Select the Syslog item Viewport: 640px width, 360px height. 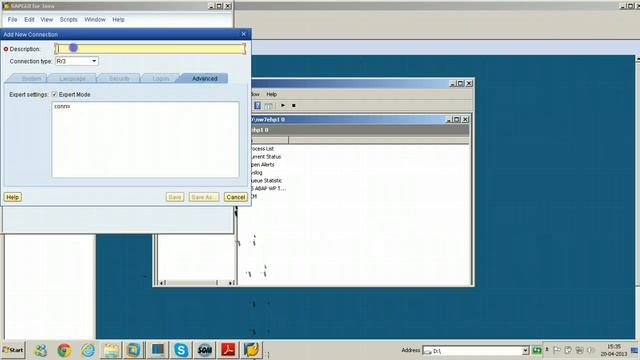(x=257, y=173)
